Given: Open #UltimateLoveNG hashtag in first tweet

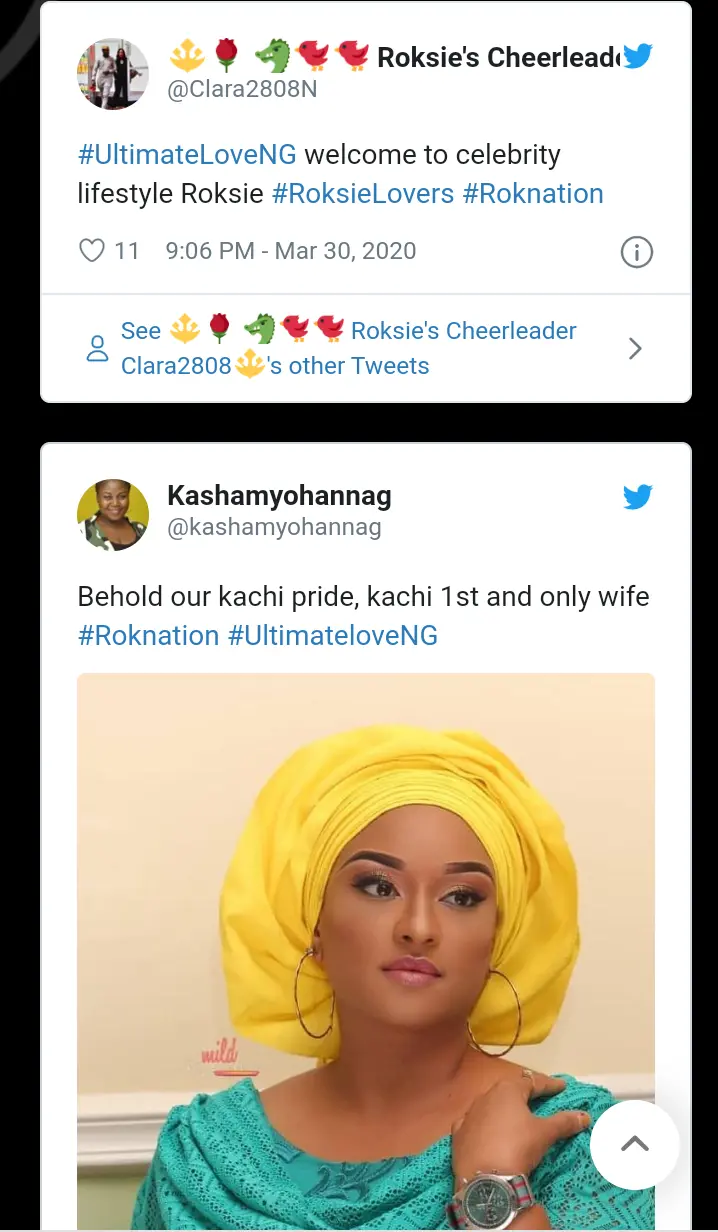Looking at the screenshot, I should [187, 155].
